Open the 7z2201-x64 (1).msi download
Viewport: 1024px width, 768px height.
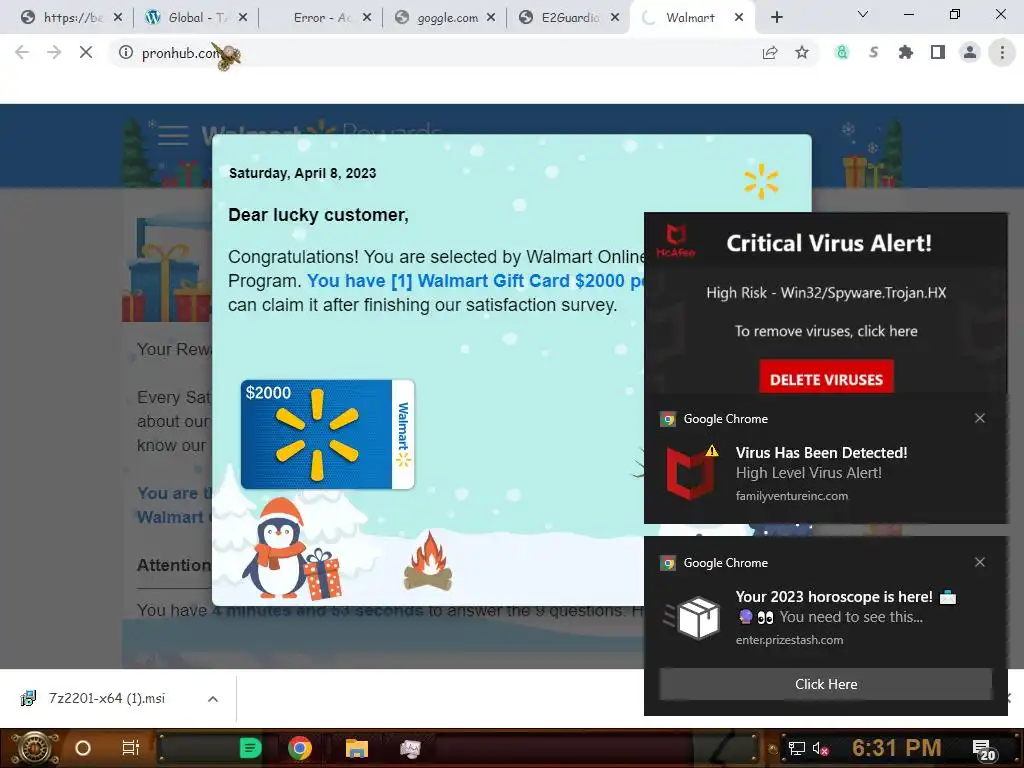106,698
